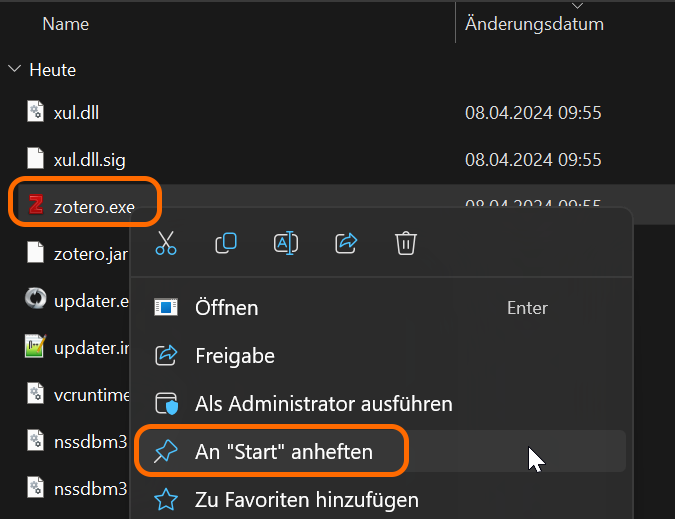Select Zu Favoriten hinzufügen

coord(306,499)
